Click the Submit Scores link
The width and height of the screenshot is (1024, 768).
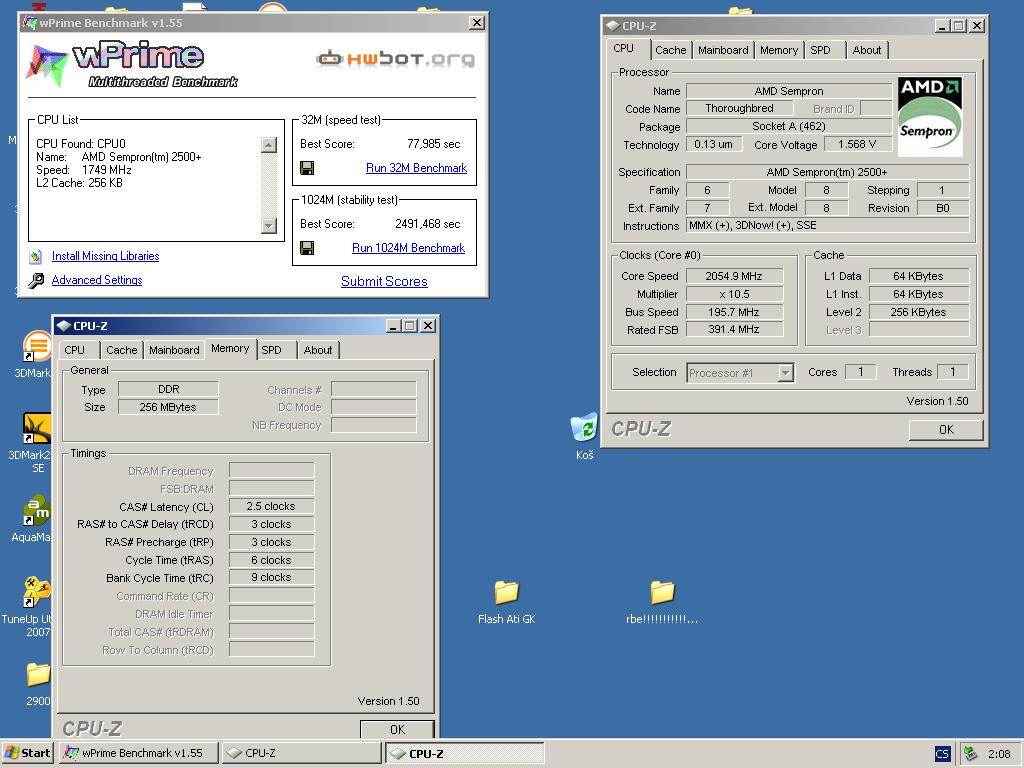(384, 281)
